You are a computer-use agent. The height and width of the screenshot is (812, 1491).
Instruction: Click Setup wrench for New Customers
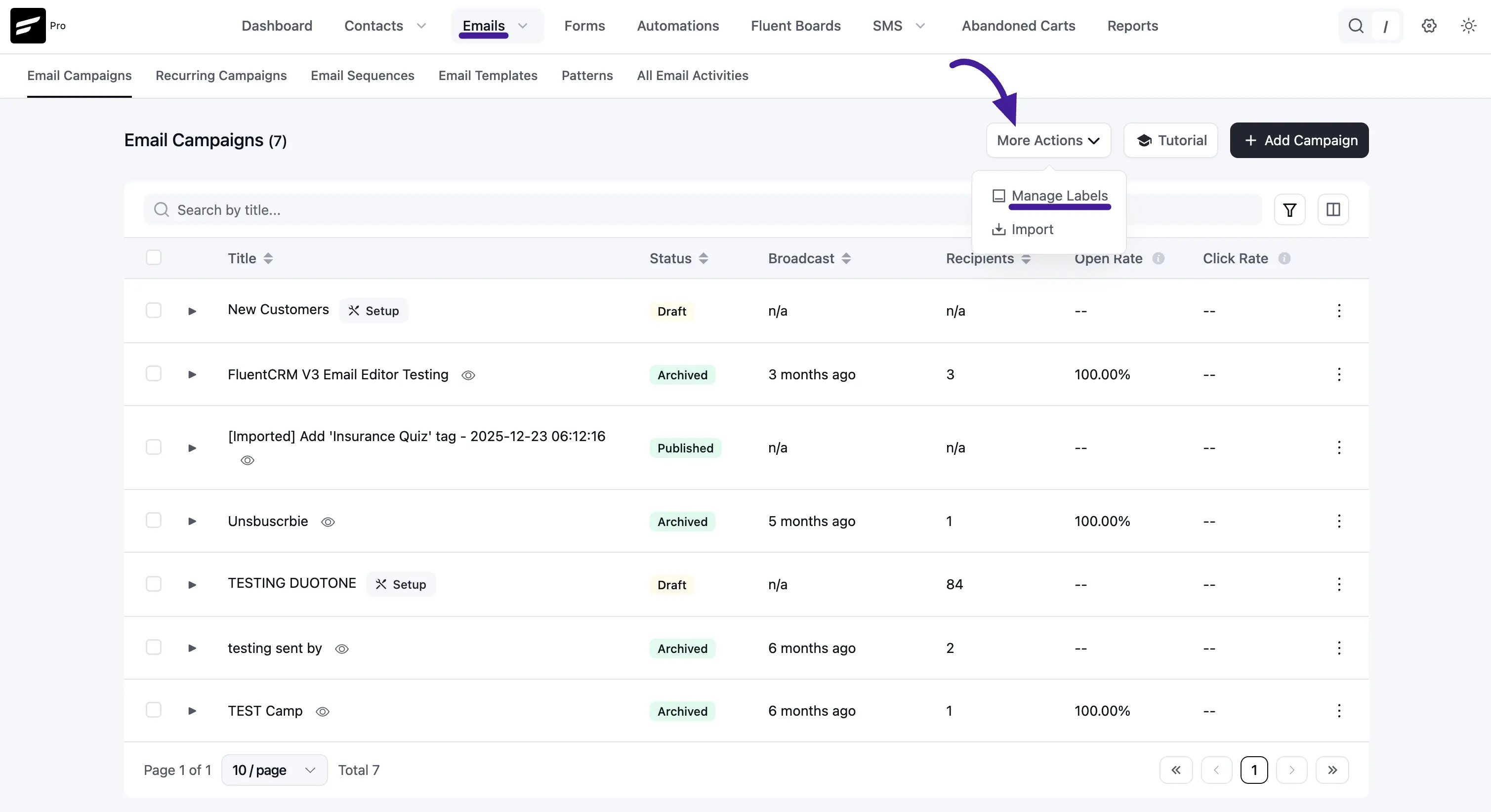[373, 311]
